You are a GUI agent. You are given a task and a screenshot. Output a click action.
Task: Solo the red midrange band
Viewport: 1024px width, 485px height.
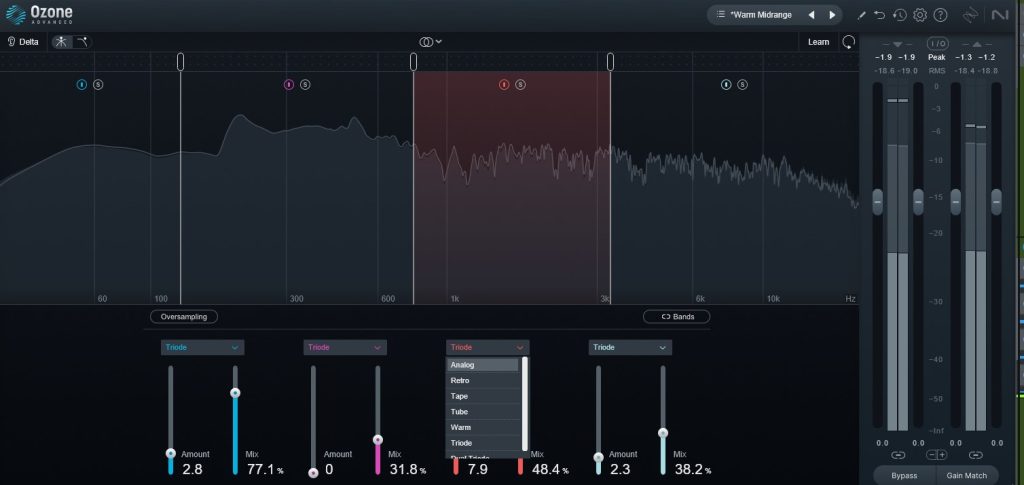pos(520,85)
